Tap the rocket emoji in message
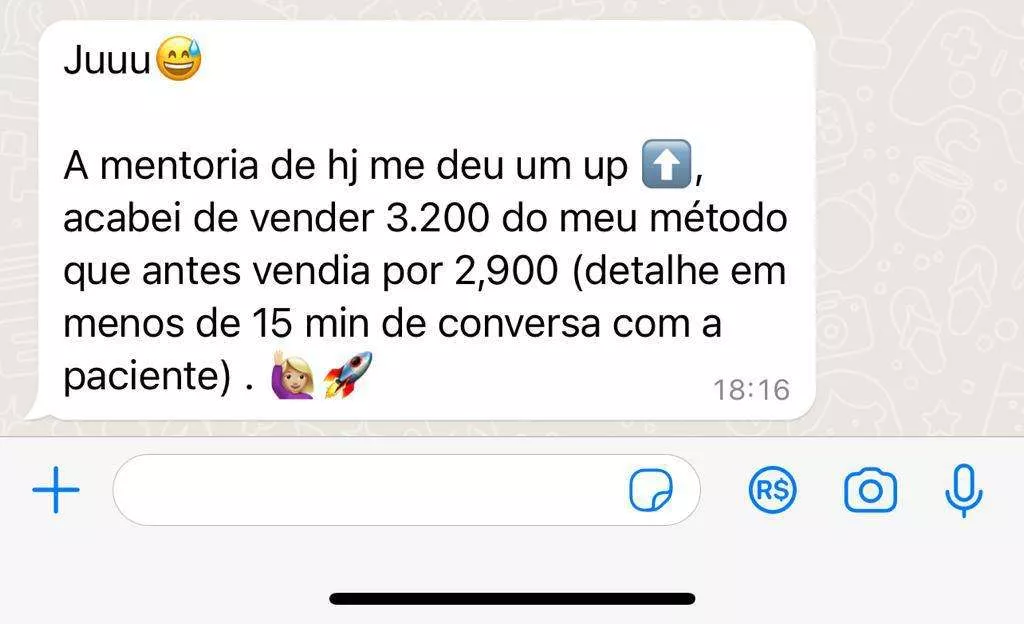The width and height of the screenshot is (1024, 624). (348, 375)
